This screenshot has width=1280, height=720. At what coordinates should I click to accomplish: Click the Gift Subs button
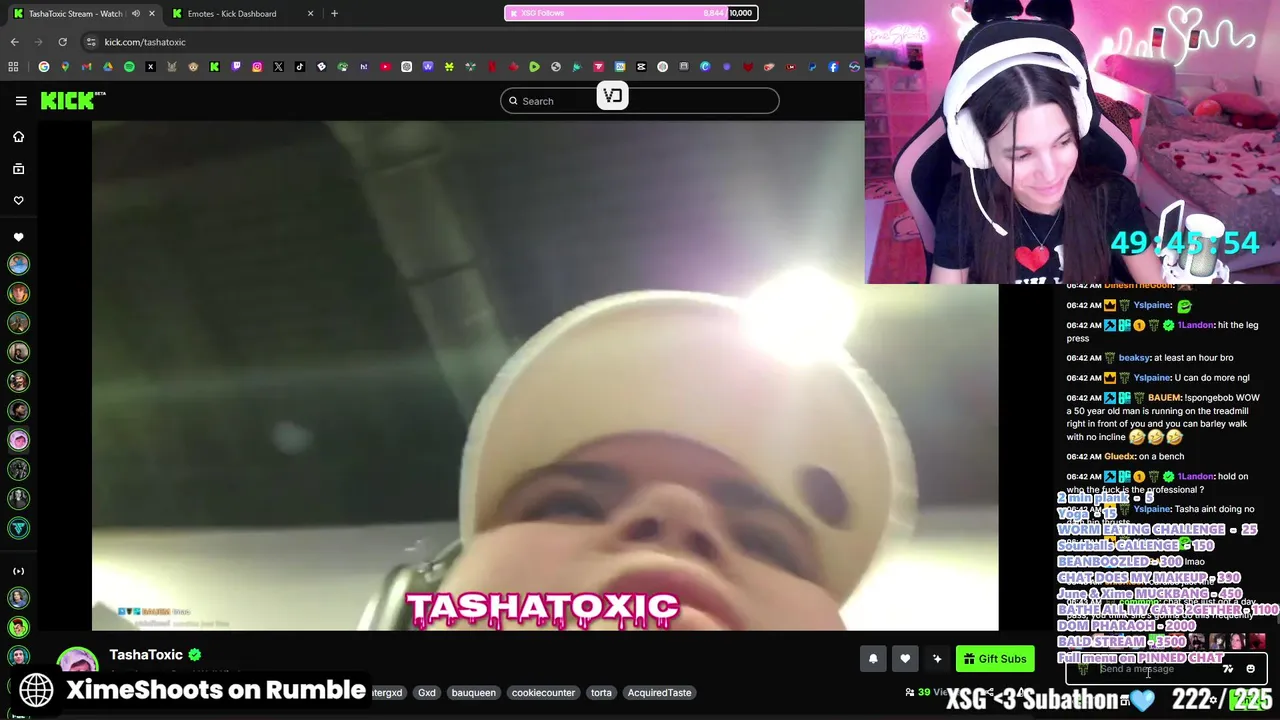995,658
